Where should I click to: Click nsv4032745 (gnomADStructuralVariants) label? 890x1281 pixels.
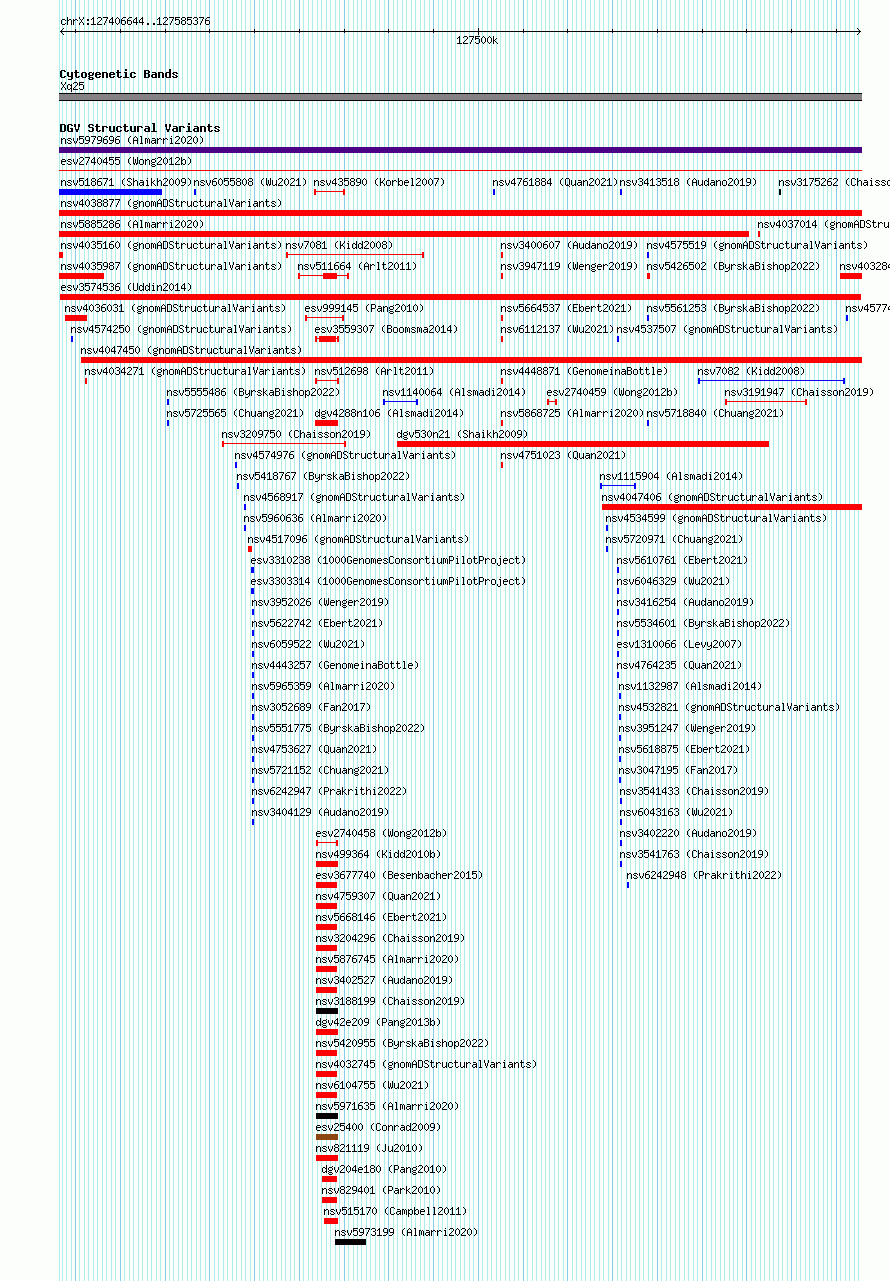[426, 1064]
